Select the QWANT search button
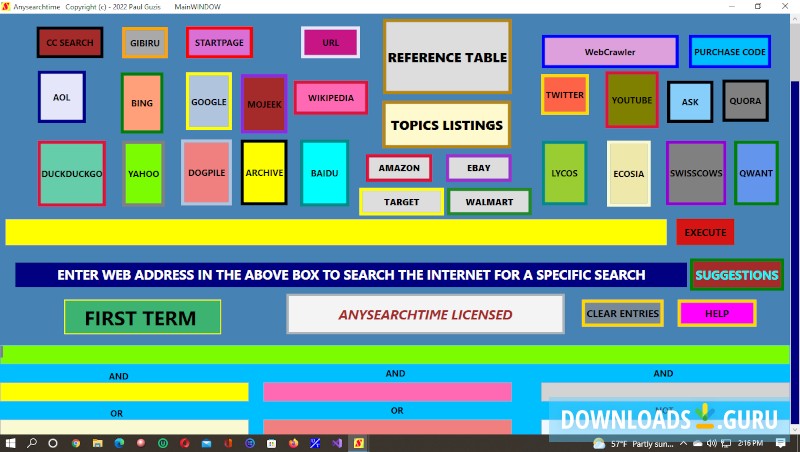The image size is (800, 452). 756,173
